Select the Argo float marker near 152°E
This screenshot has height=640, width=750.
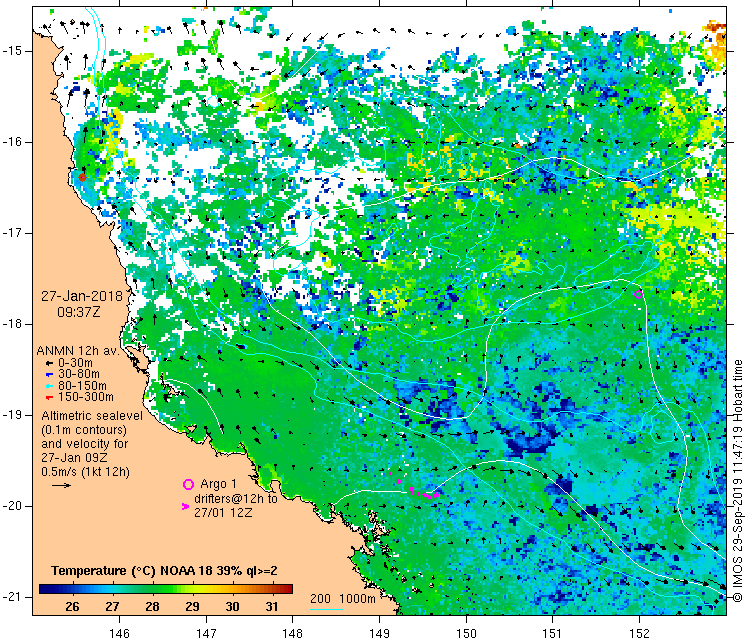(x=639, y=294)
